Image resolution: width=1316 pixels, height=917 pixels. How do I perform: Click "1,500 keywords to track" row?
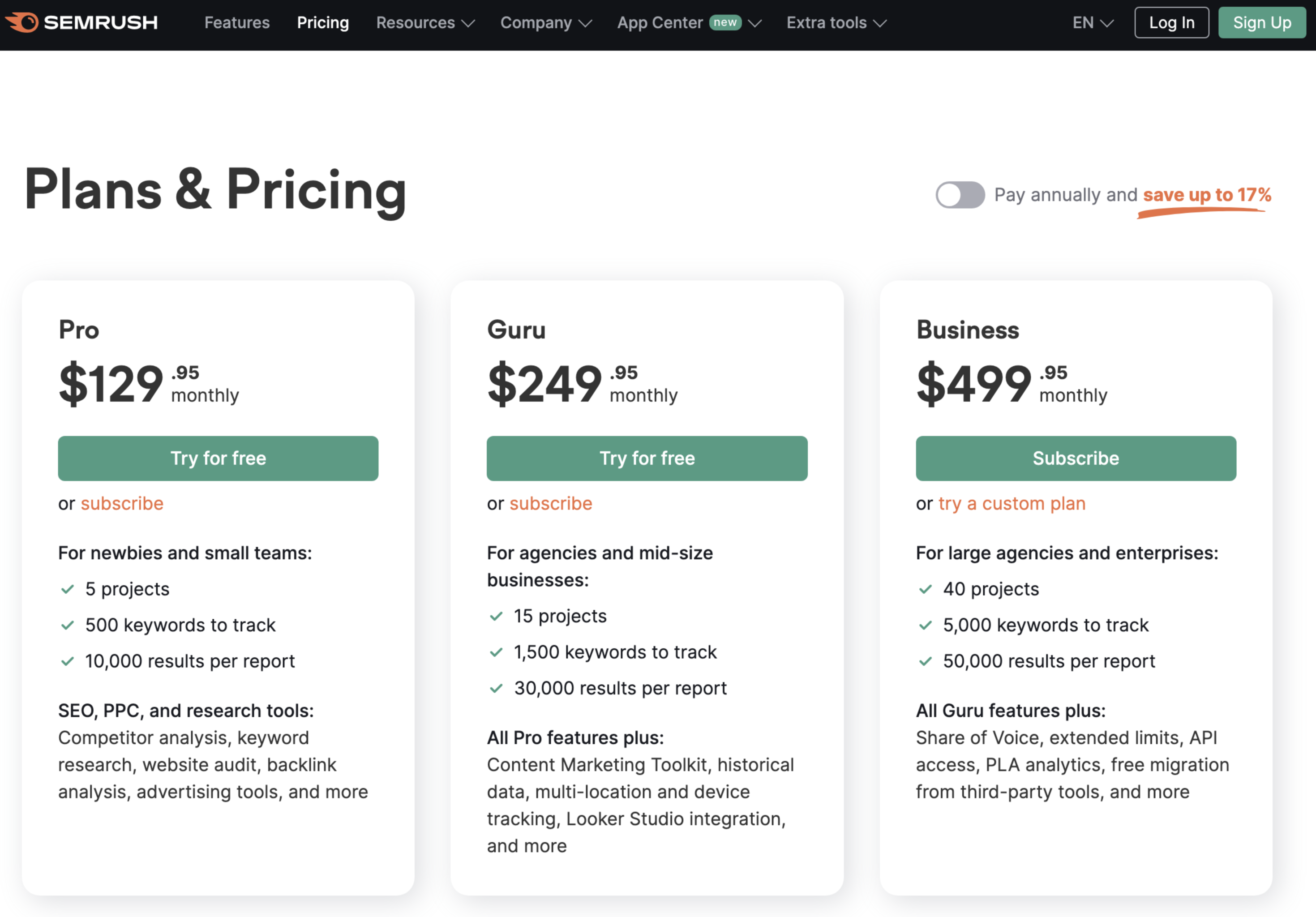coord(615,652)
